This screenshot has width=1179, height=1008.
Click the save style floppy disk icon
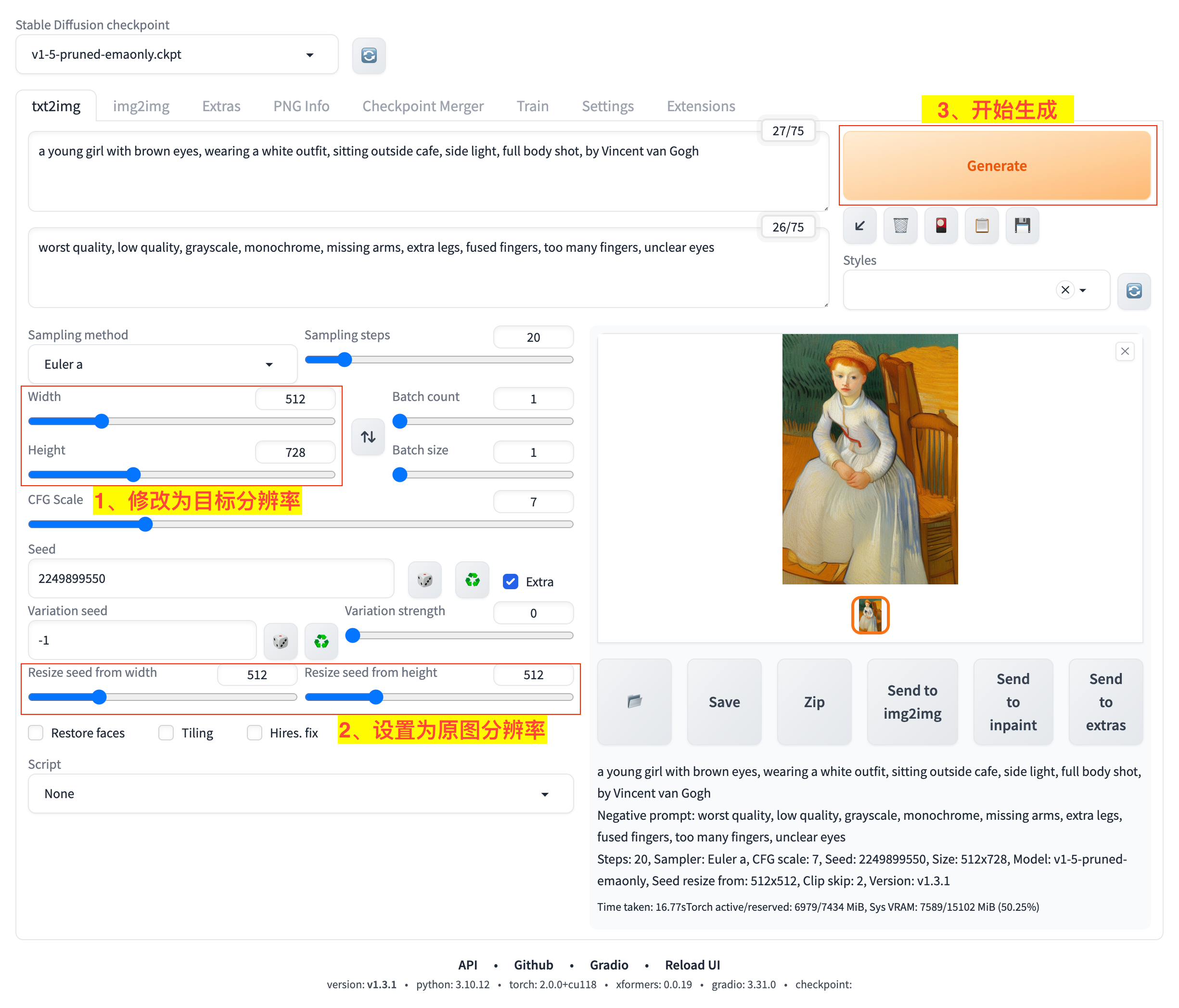(1022, 226)
